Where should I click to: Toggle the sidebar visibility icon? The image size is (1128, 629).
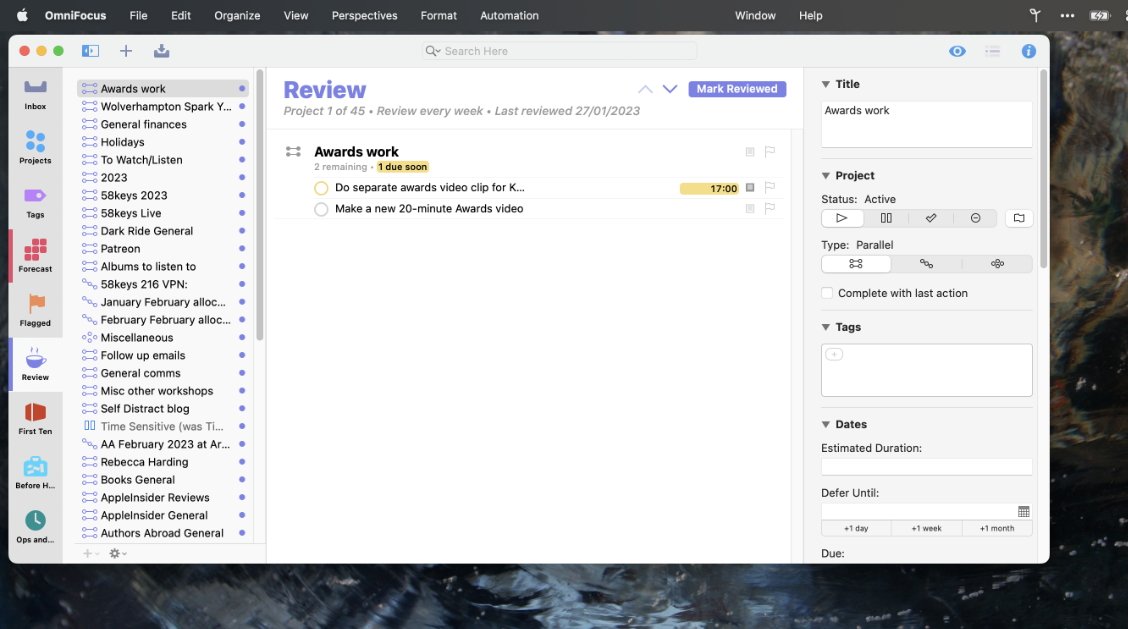pos(90,51)
